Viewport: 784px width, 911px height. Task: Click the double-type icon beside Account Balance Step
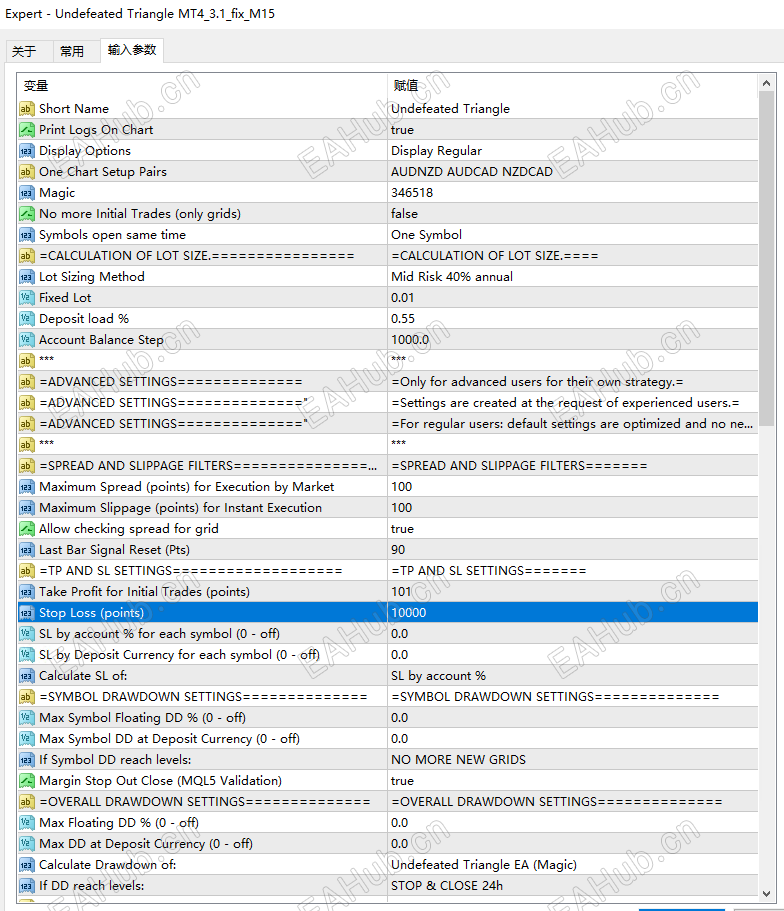click(x=27, y=340)
